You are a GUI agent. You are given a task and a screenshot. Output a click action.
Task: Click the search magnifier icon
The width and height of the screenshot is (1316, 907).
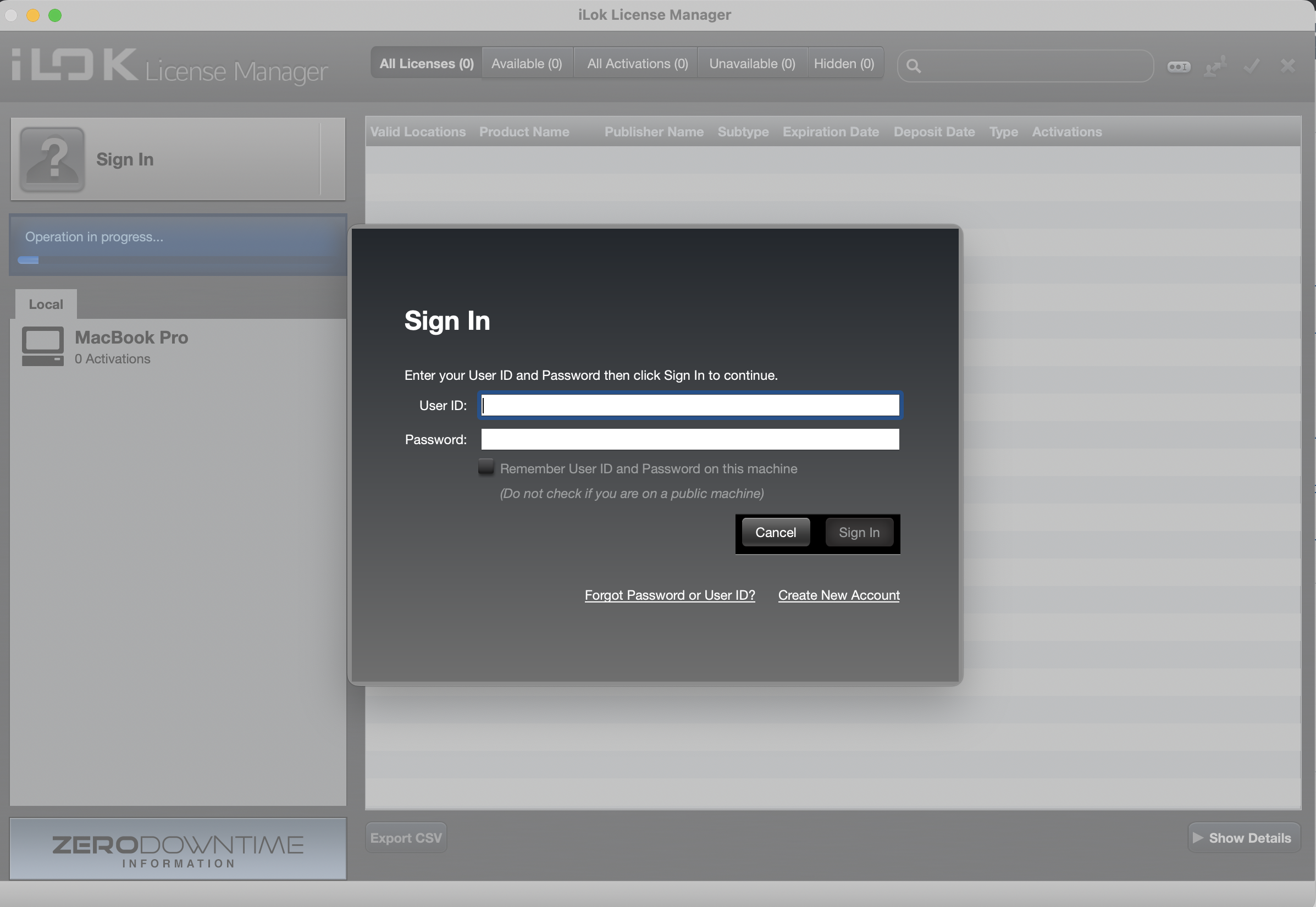click(913, 66)
